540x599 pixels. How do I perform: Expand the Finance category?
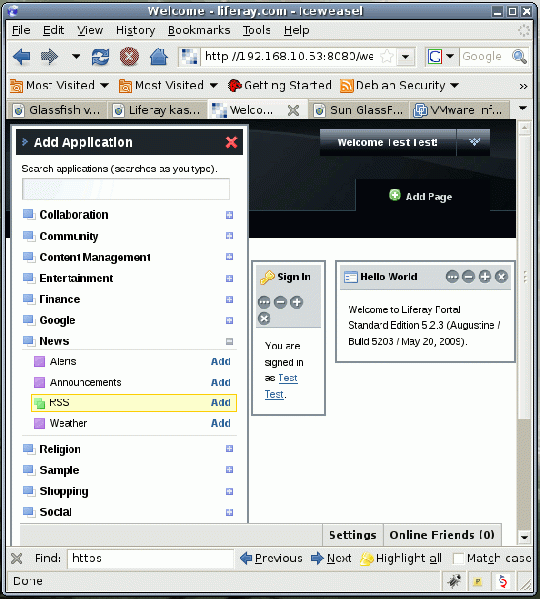[x=229, y=300]
